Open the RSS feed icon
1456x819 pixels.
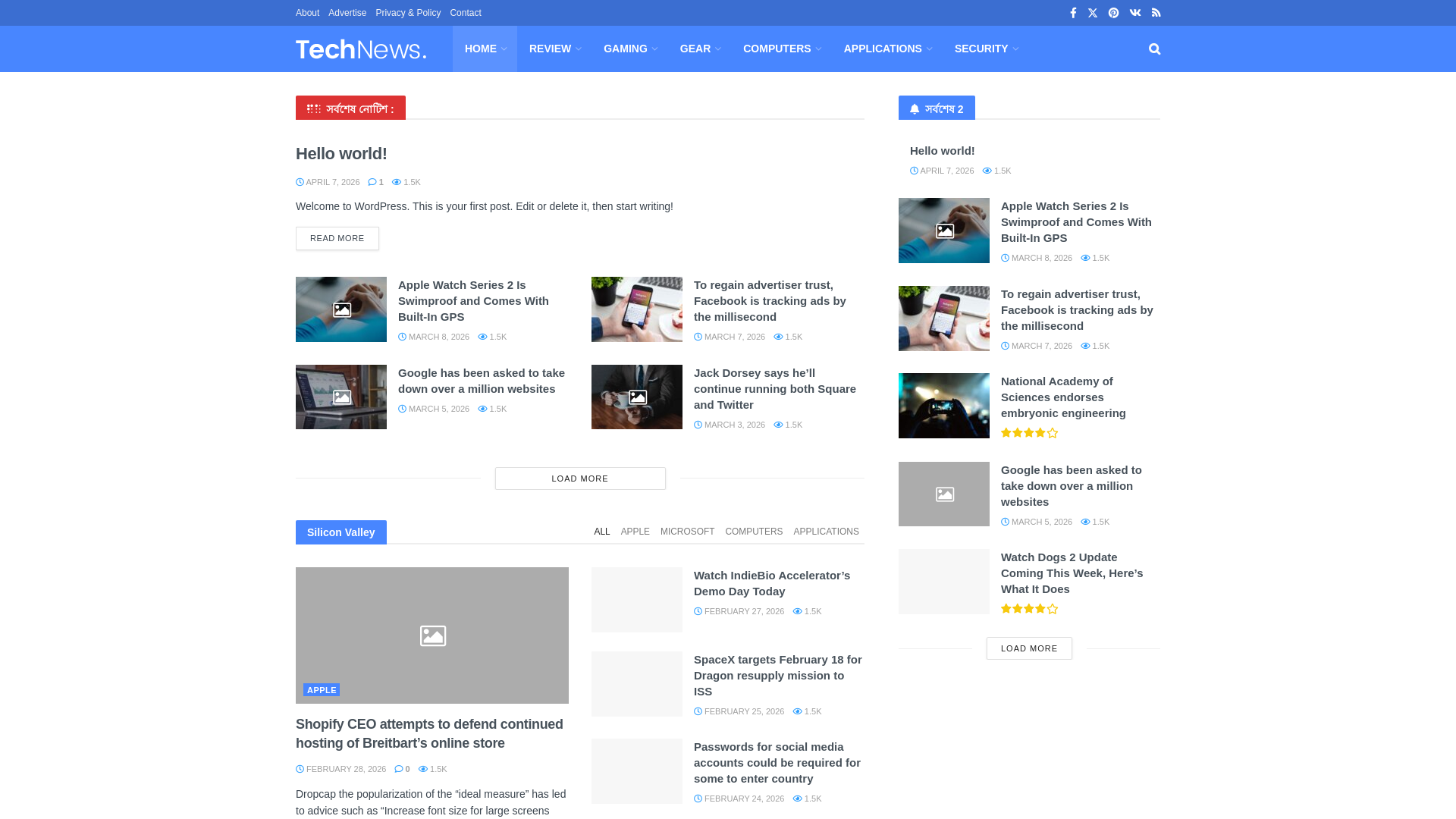[1156, 13]
